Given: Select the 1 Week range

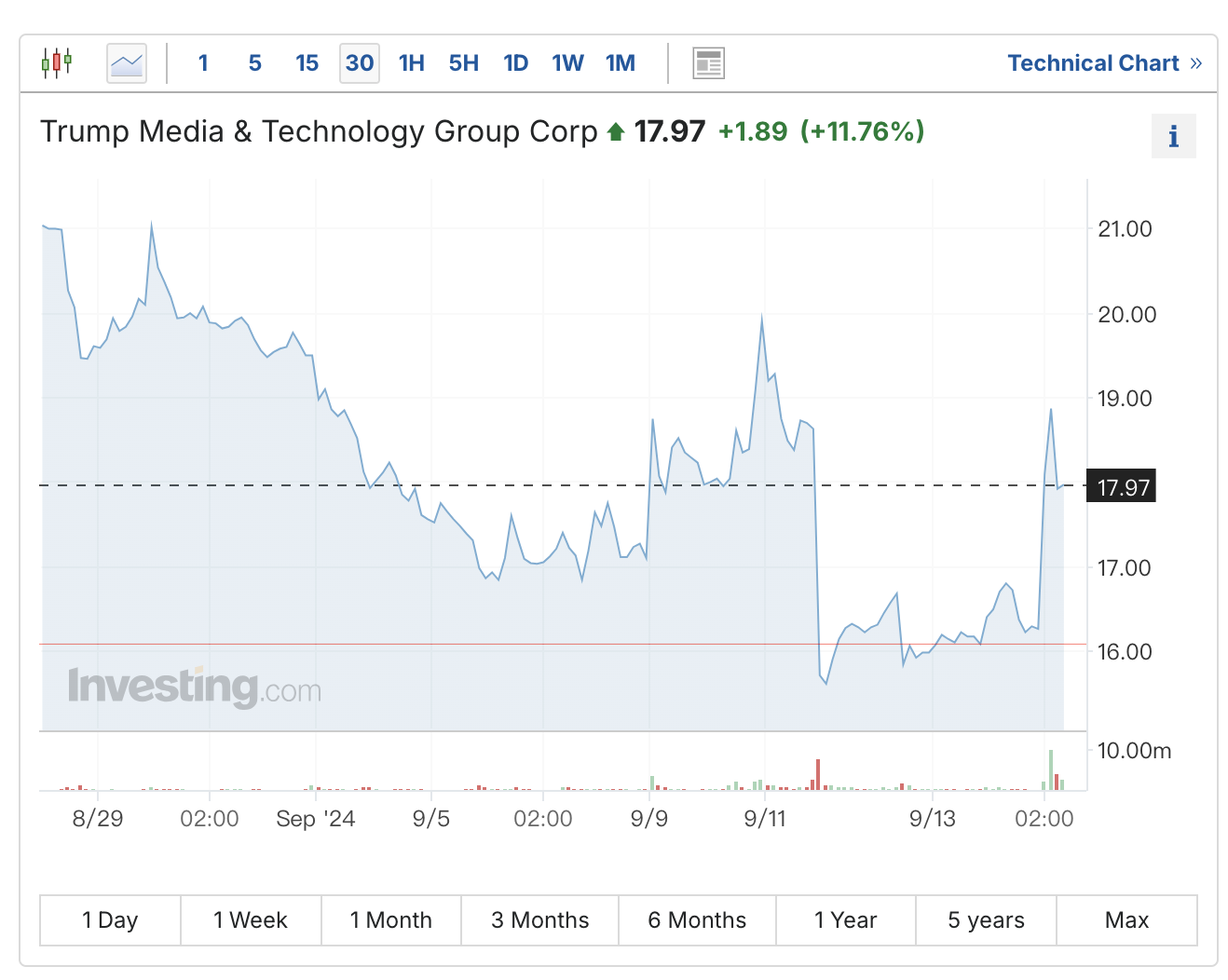Looking at the screenshot, I should 251,920.
